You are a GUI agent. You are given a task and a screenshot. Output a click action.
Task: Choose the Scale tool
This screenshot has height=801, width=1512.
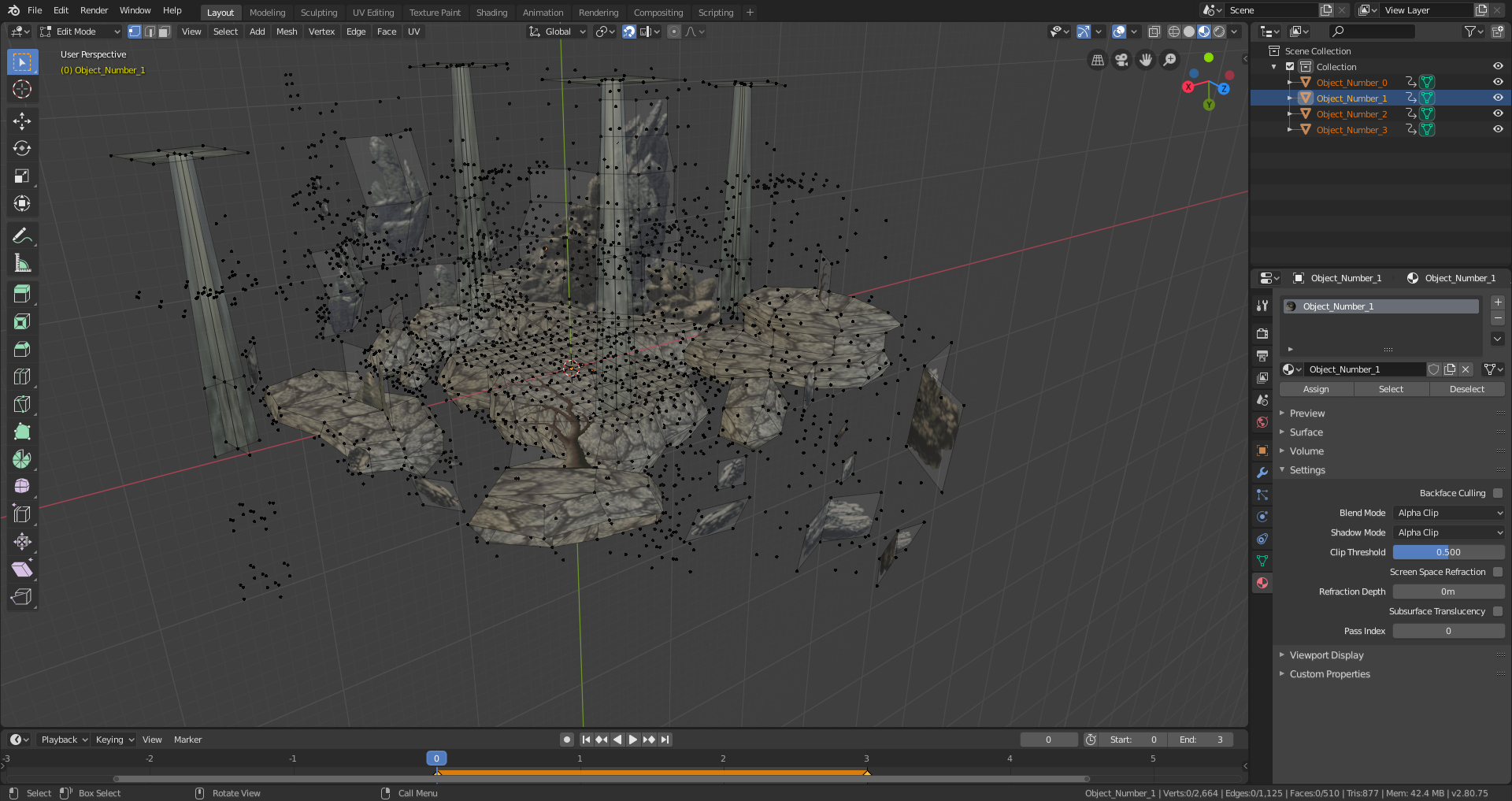coord(22,176)
